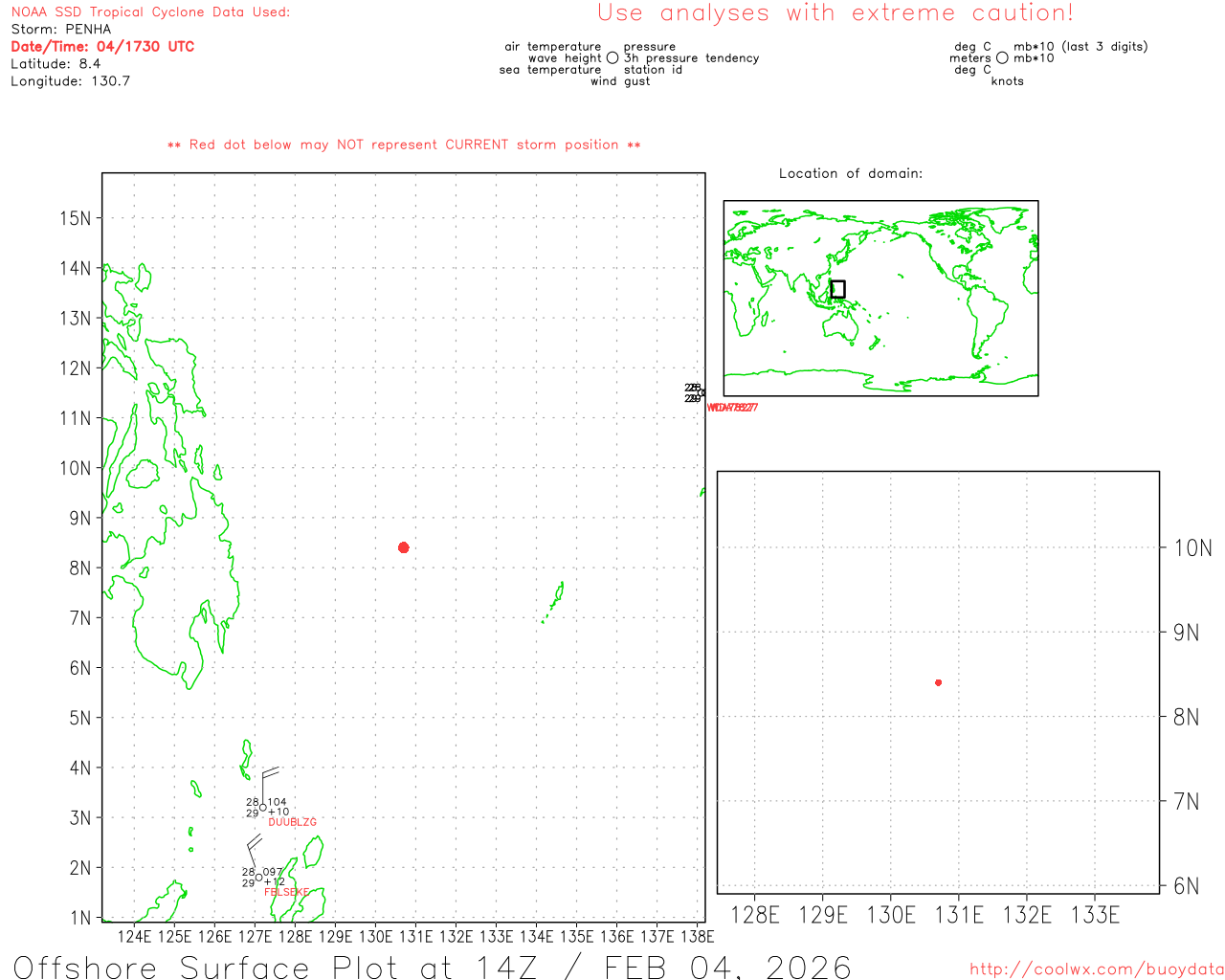Click the red dot in the zoomed inset map
Screen dimensions: 1225x980
(938, 682)
